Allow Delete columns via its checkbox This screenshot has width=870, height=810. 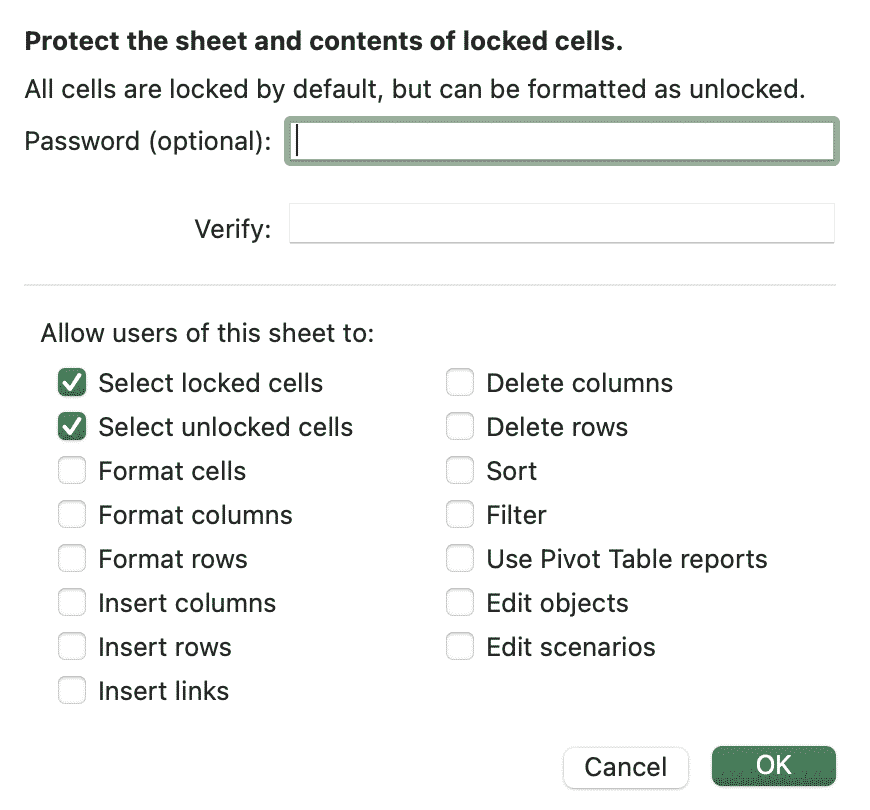[460, 383]
